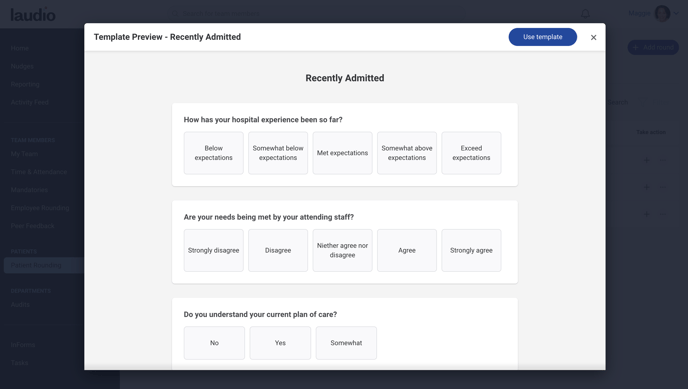The width and height of the screenshot is (688, 389).
Task: Click question about hospital experience
Action: coord(263,120)
